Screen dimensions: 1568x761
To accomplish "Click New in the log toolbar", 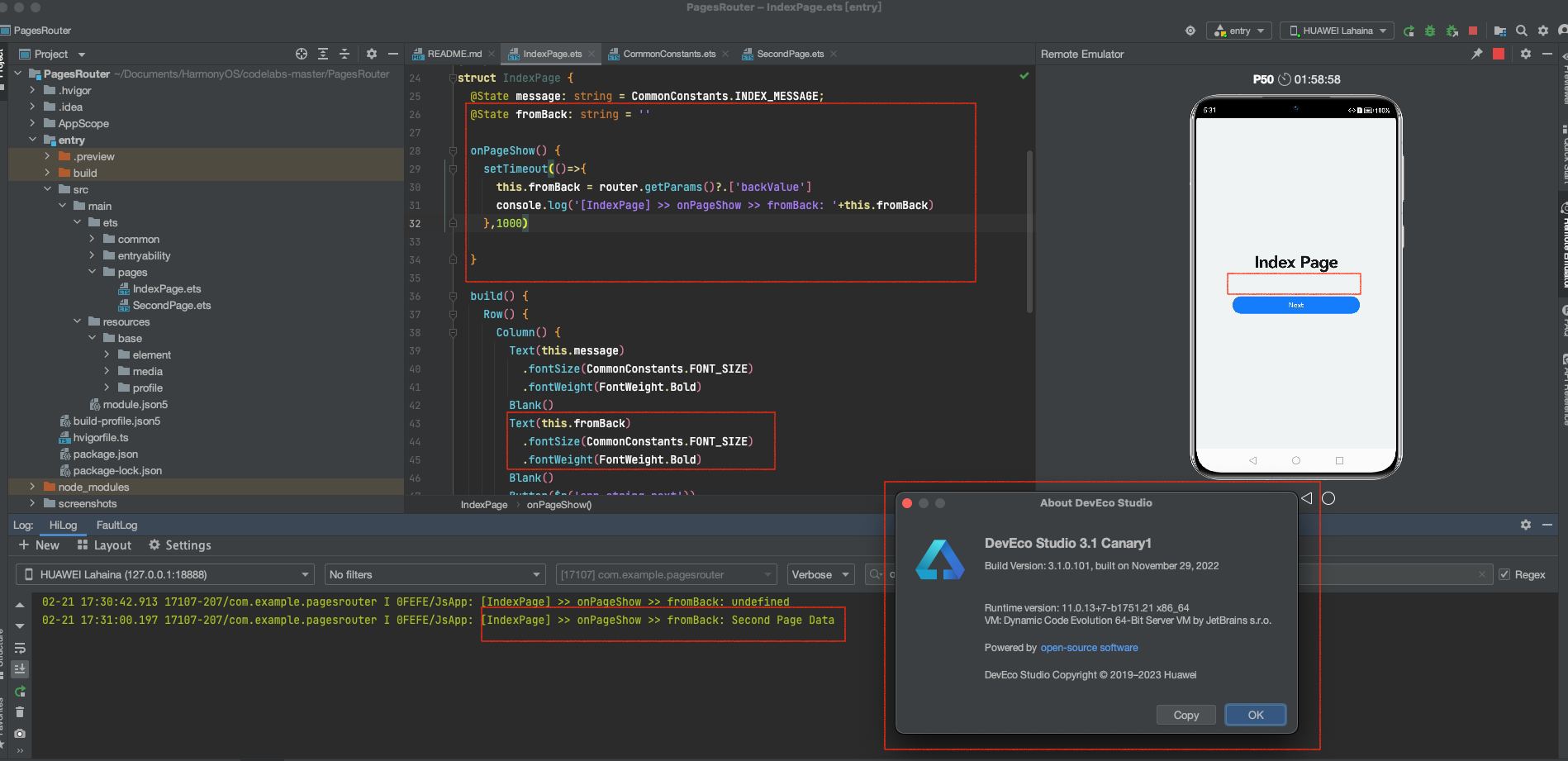I will 40,545.
